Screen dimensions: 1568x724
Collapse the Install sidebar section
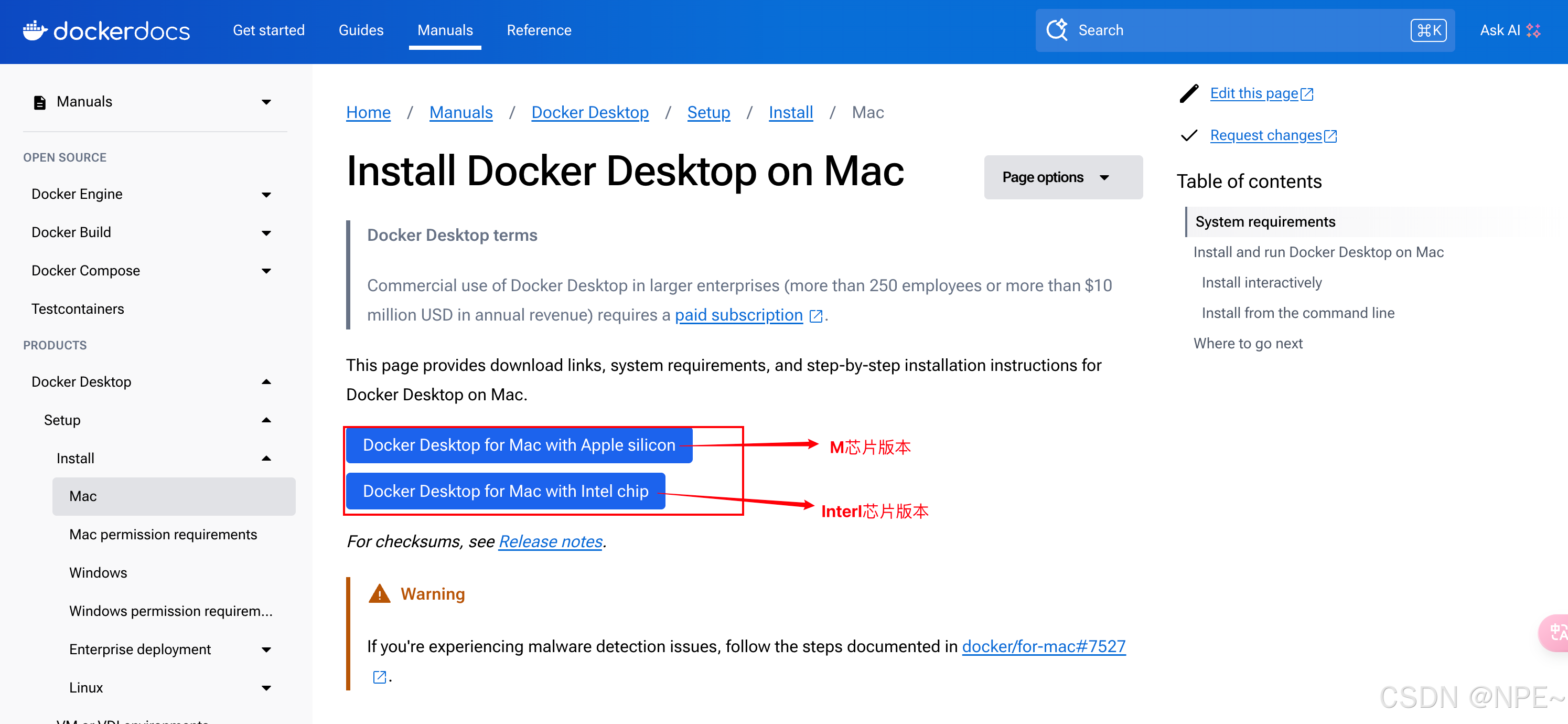tap(266, 459)
